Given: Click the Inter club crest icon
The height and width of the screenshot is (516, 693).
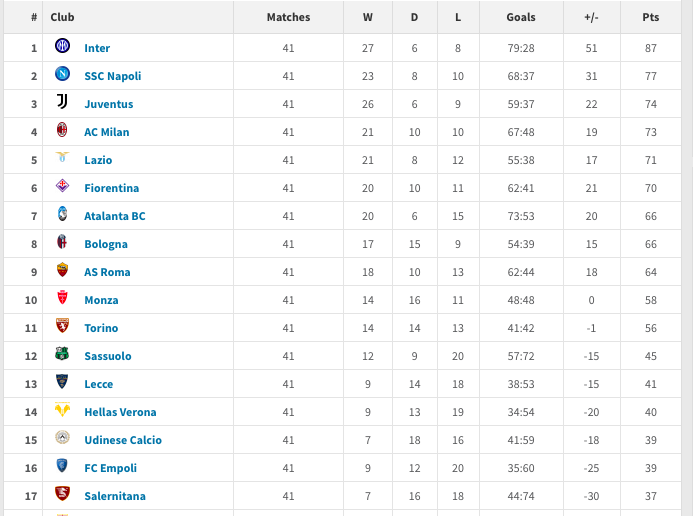Looking at the screenshot, I should (x=62, y=47).
